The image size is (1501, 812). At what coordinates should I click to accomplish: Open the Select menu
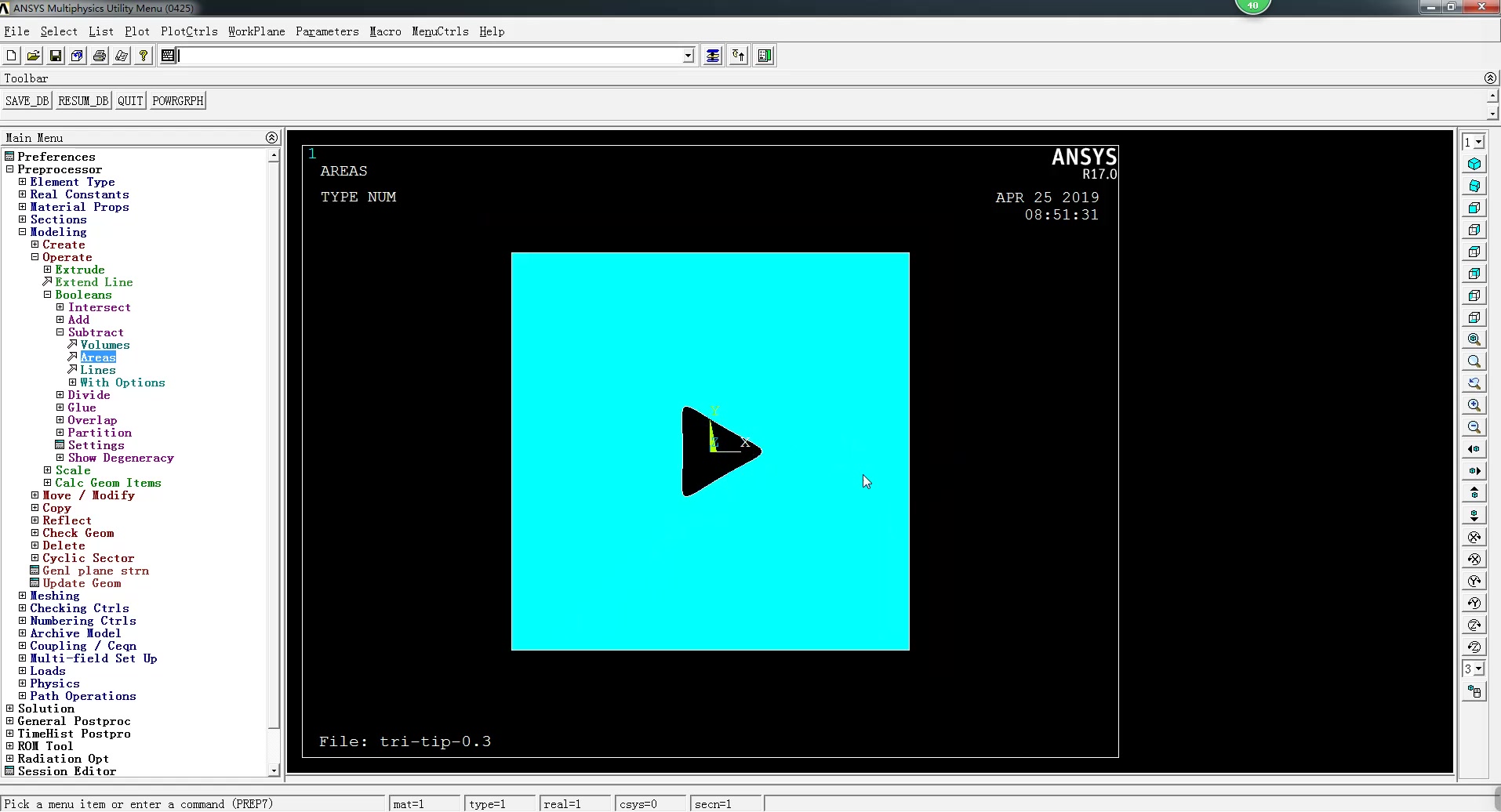click(x=59, y=32)
